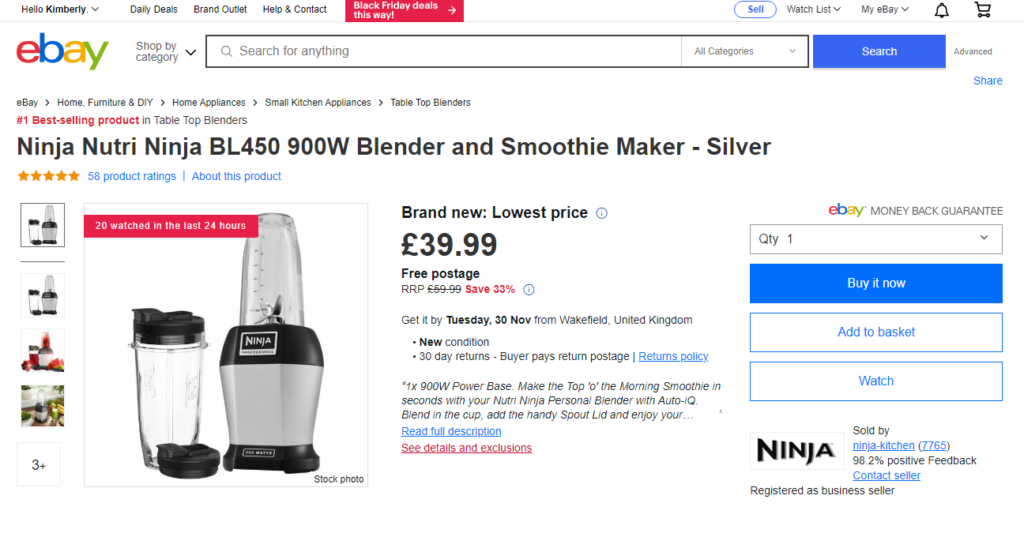Screen dimensions: 1024x533
Task: Open the notifications bell icon
Action: coord(941,10)
